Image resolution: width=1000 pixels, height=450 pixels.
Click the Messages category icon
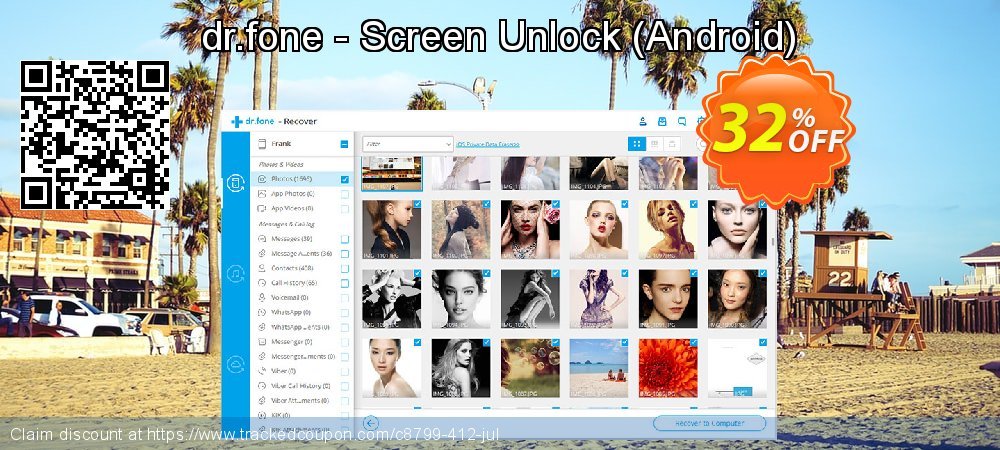coord(261,238)
